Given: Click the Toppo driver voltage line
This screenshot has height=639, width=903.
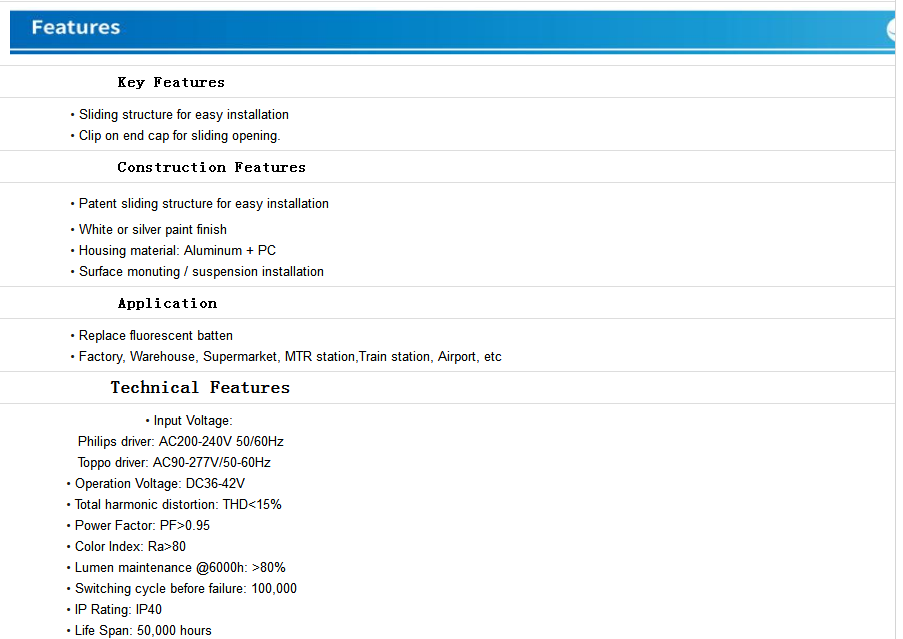Looking at the screenshot, I should [x=174, y=463].
